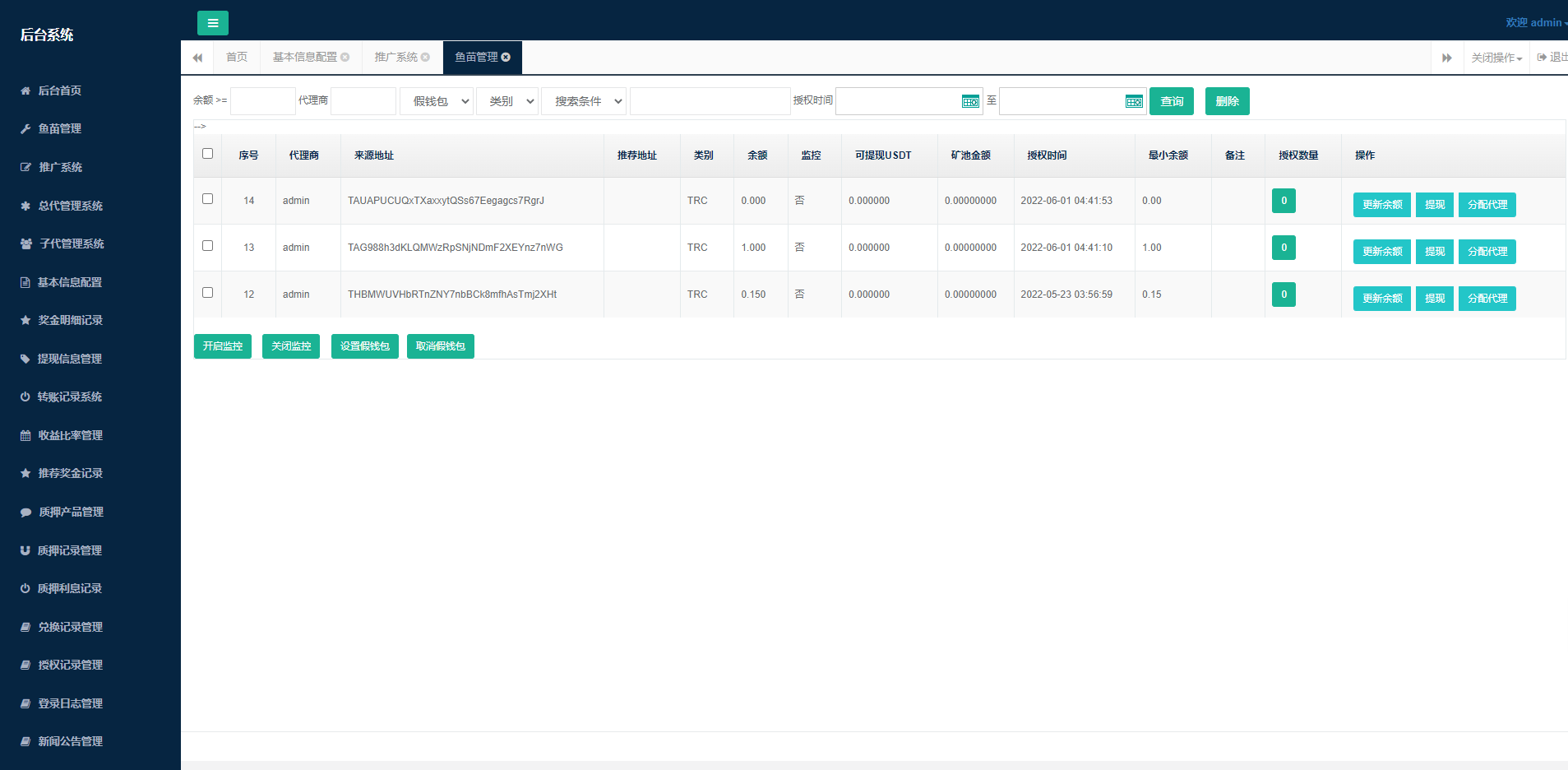The width and height of the screenshot is (1568, 770).
Task: Click the calendar icon for start authorization time
Action: click(x=970, y=101)
